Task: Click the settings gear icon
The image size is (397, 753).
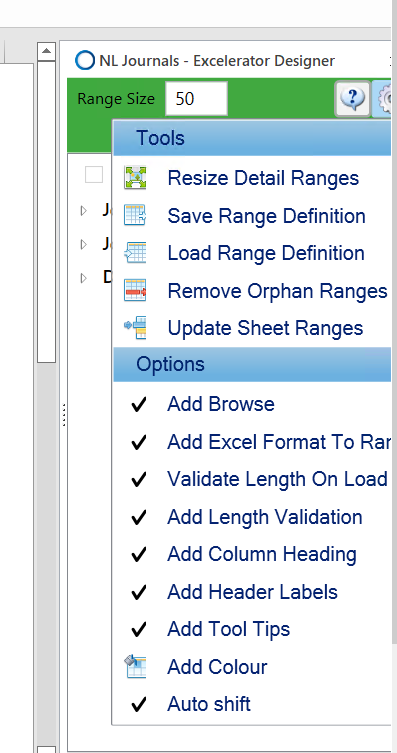Action: click(x=385, y=99)
